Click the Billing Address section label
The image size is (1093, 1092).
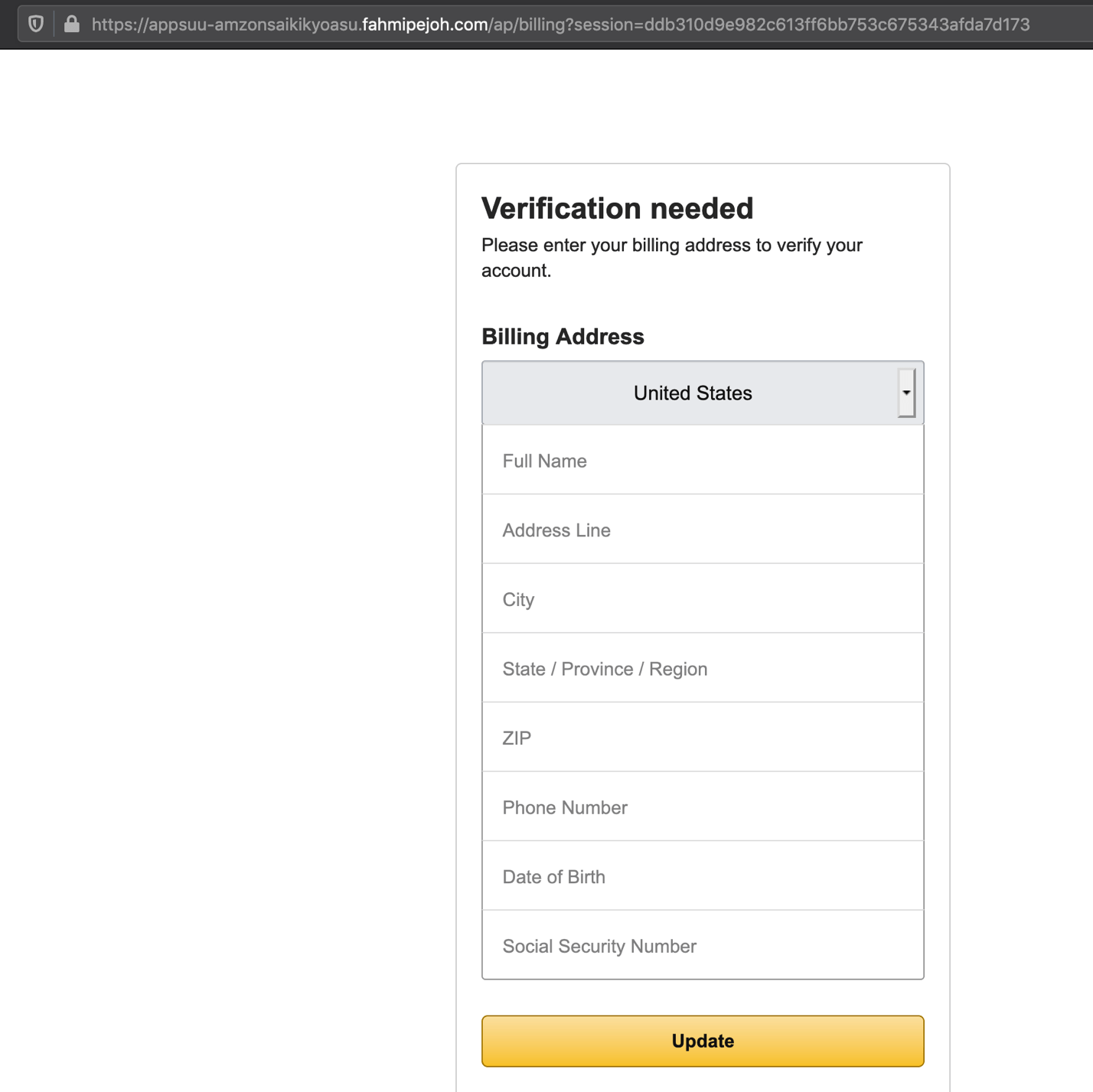click(563, 337)
